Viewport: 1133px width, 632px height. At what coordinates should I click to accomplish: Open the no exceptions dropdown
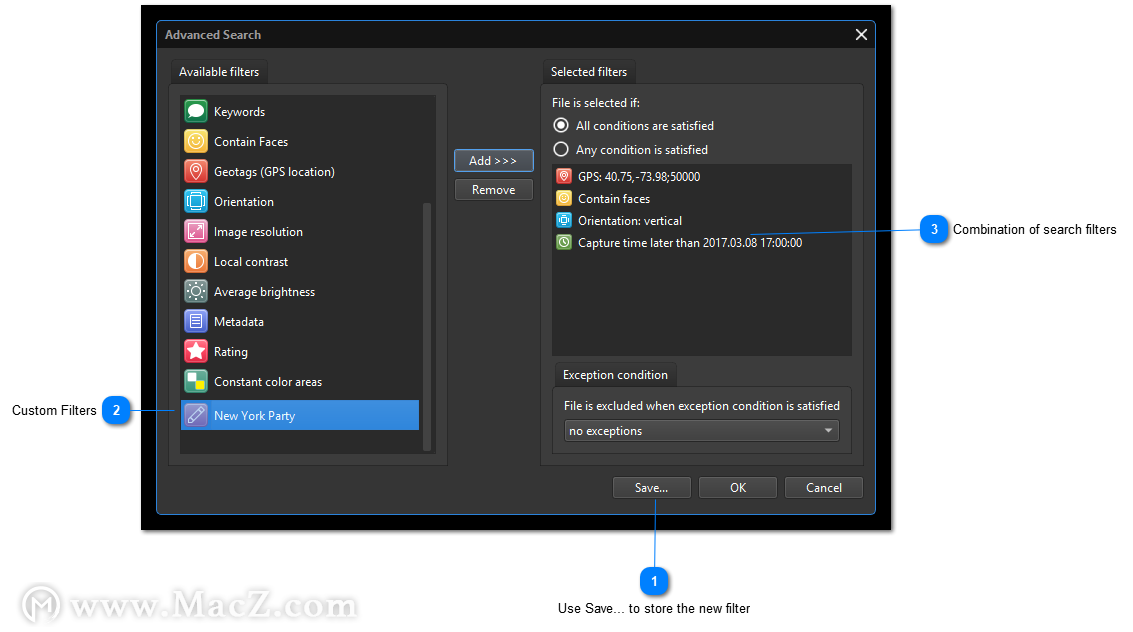[702, 430]
